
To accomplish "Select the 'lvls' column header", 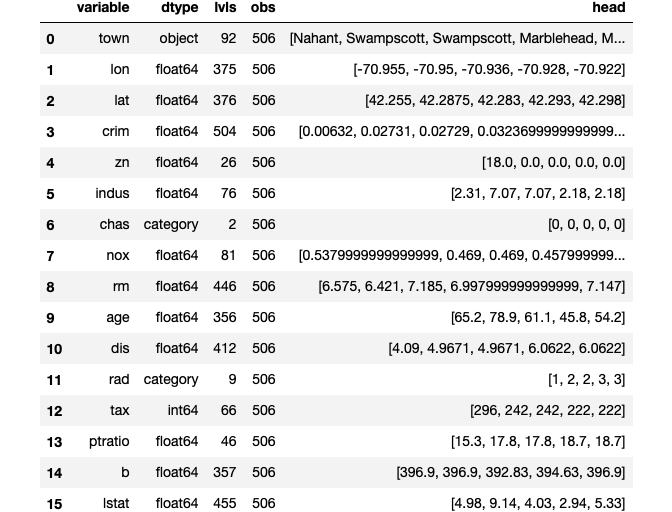I will (225, 8).
